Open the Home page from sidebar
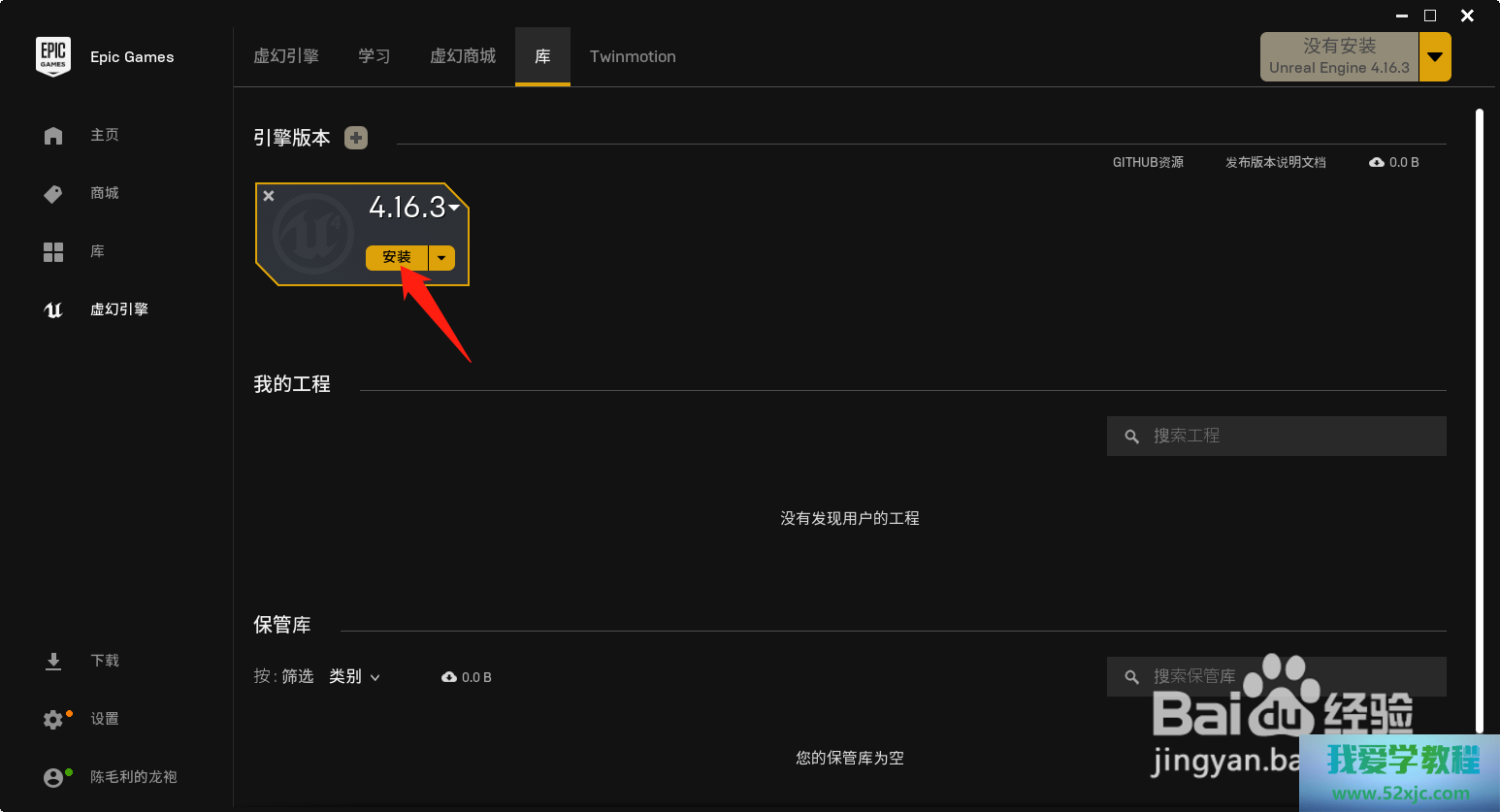 click(53, 136)
